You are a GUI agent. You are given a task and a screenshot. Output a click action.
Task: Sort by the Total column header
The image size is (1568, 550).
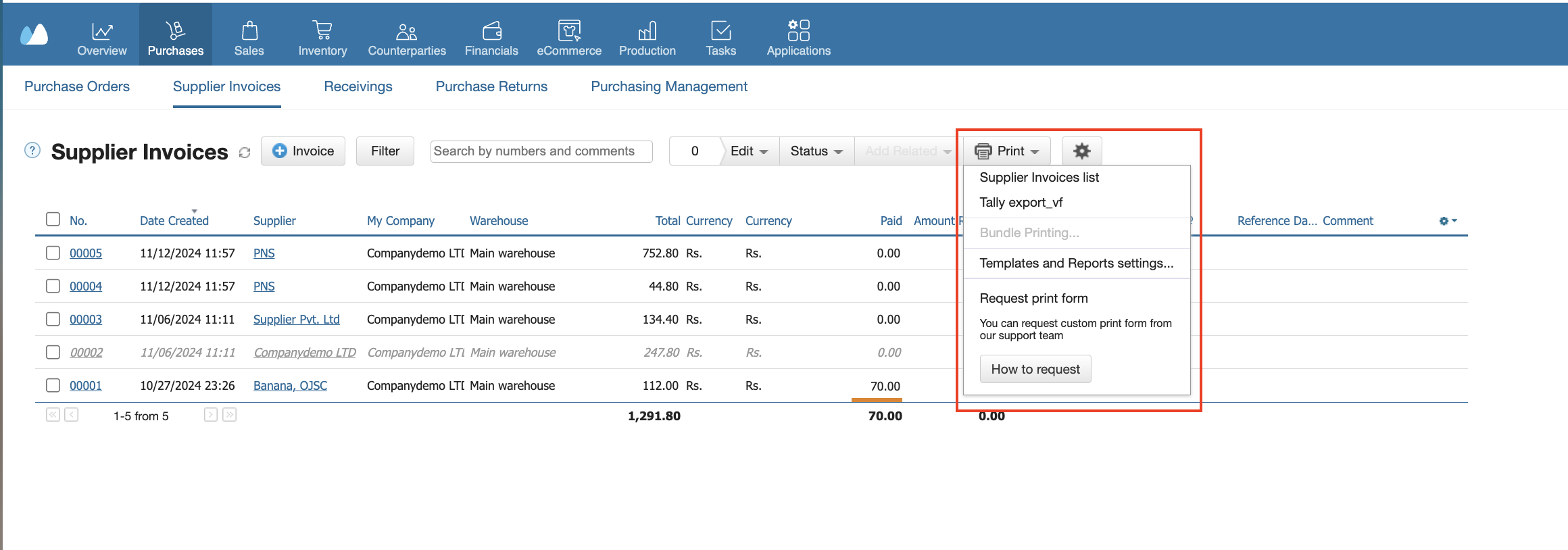[668, 221]
